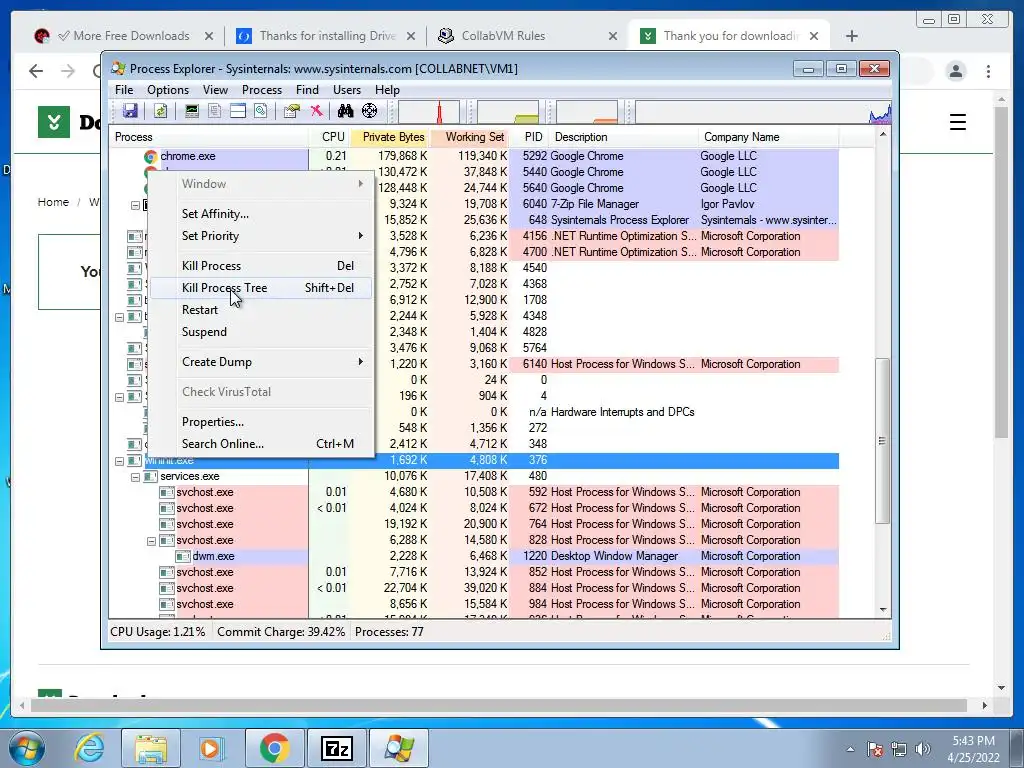Sort by the PID column header

tap(530, 137)
